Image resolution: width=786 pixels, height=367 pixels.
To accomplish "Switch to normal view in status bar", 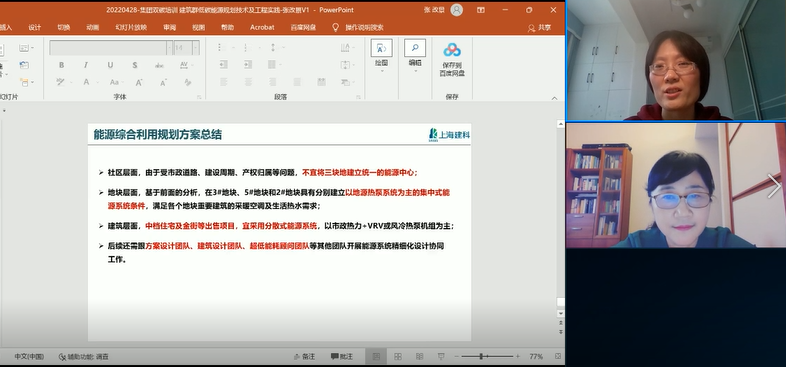I will pyautogui.click(x=376, y=356).
